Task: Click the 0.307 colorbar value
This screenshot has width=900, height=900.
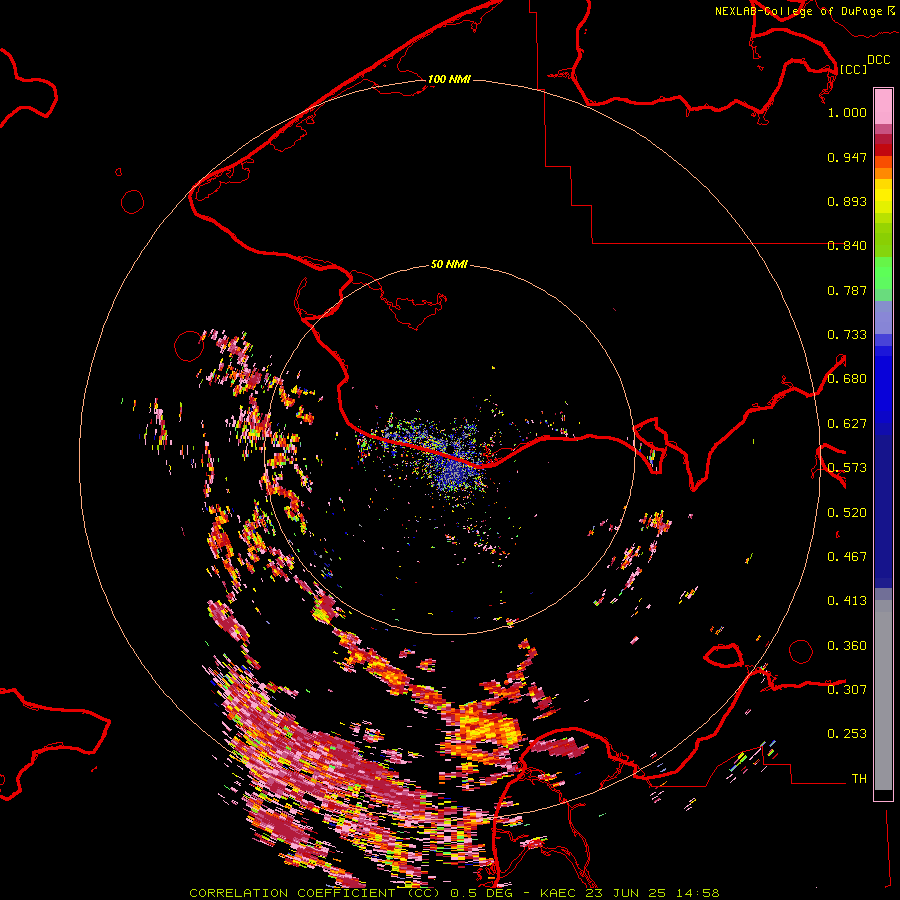Action: click(847, 689)
